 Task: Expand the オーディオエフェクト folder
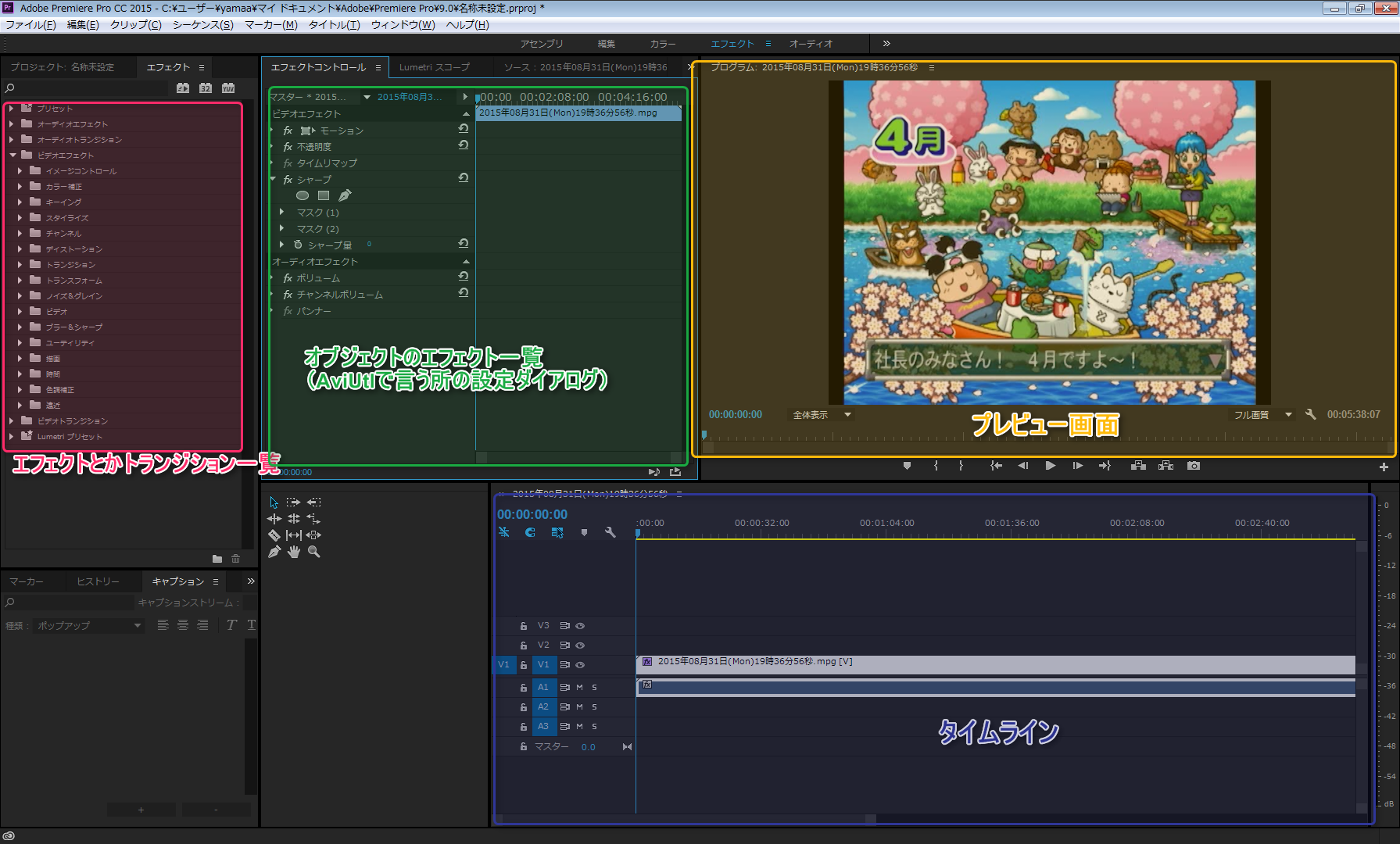click(12, 124)
